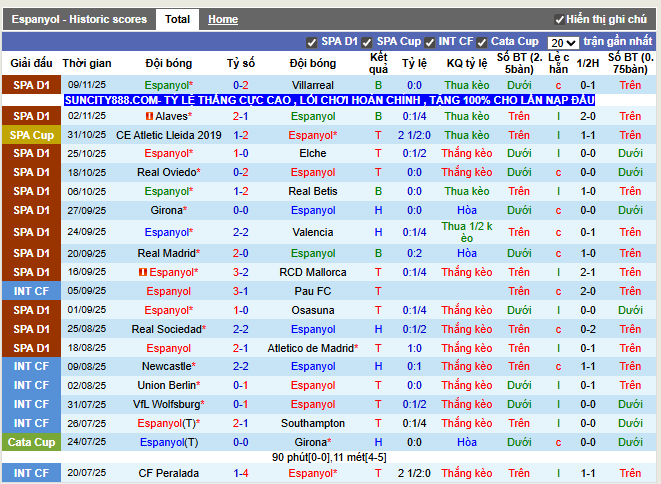661x484 pixels.
Task: Open the CF Peralada team link
Action: pos(169,473)
